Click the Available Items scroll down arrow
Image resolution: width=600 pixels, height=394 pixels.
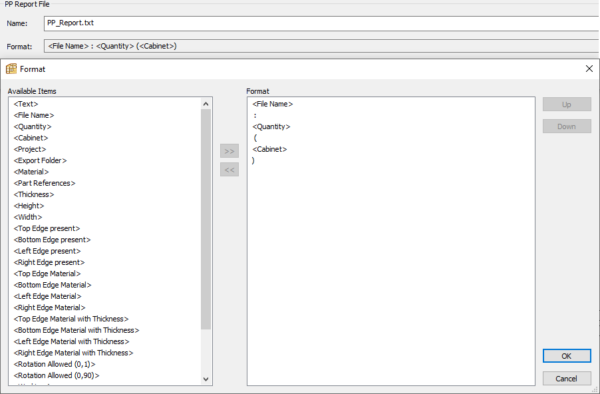(206, 379)
